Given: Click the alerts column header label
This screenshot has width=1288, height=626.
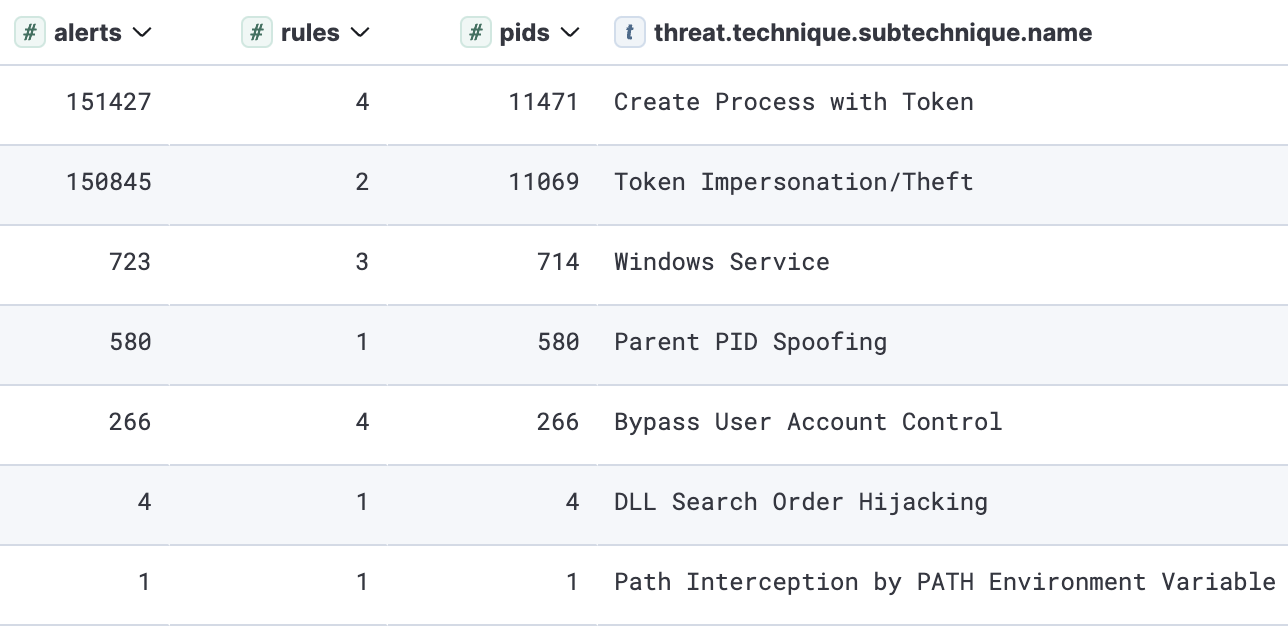Looking at the screenshot, I should [88, 33].
